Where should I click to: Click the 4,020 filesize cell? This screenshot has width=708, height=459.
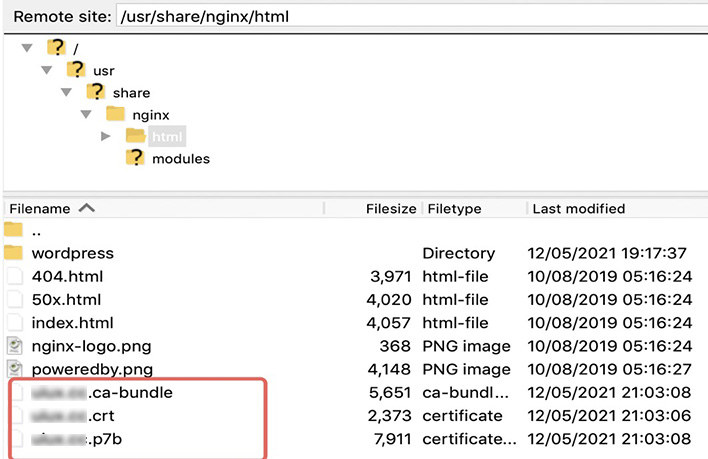pyautogui.click(x=389, y=300)
